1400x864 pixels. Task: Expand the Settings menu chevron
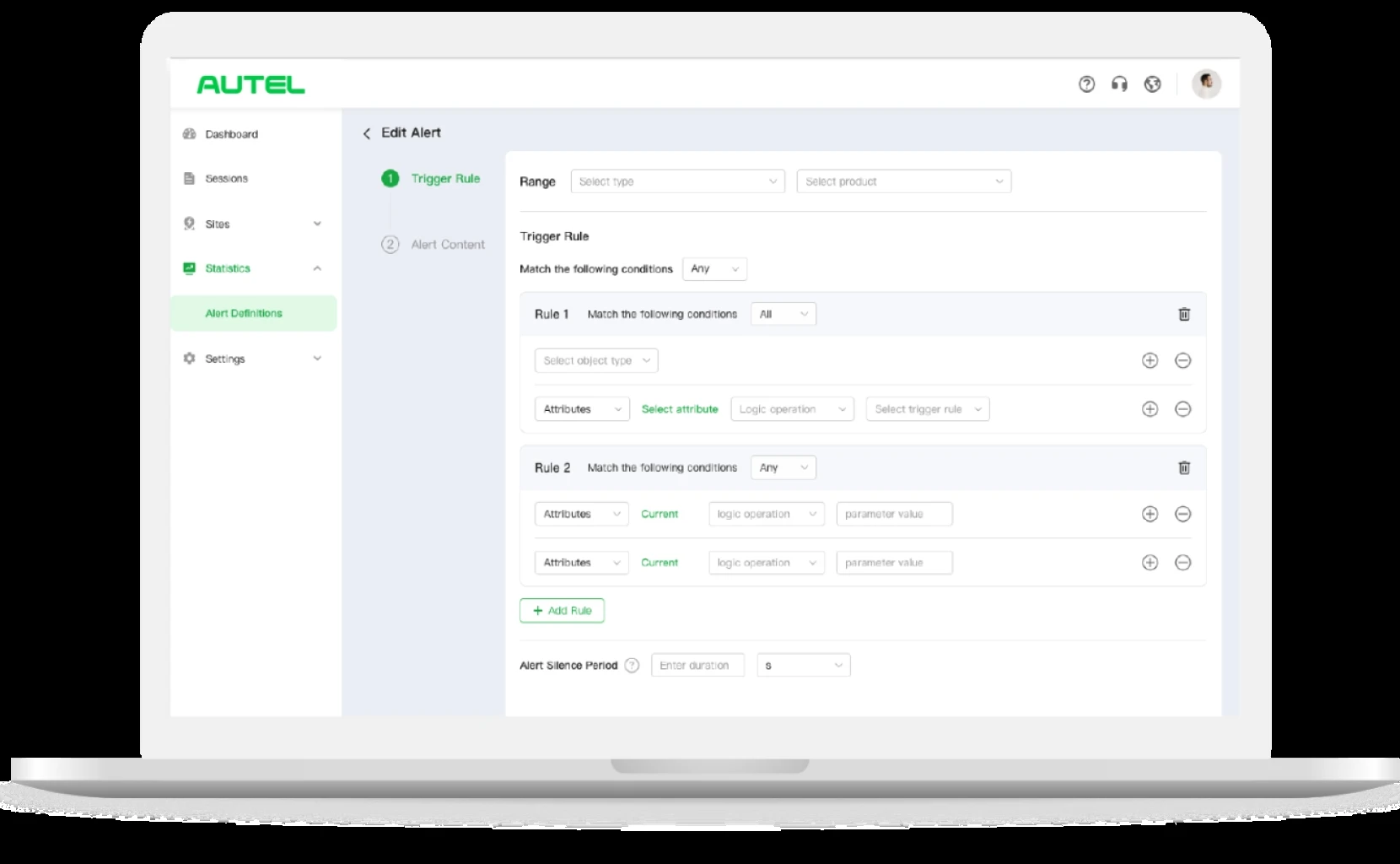(317, 359)
